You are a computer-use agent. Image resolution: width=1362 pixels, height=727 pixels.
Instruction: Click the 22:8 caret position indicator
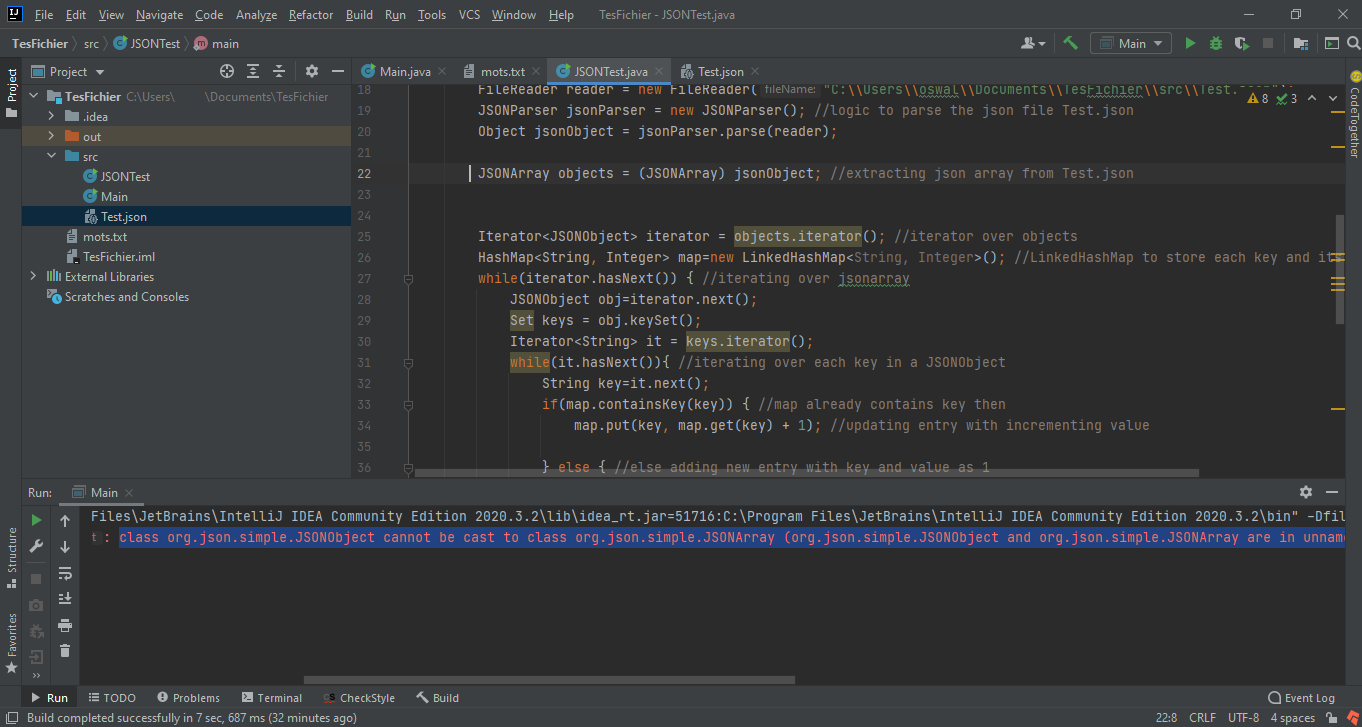point(1168,717)
